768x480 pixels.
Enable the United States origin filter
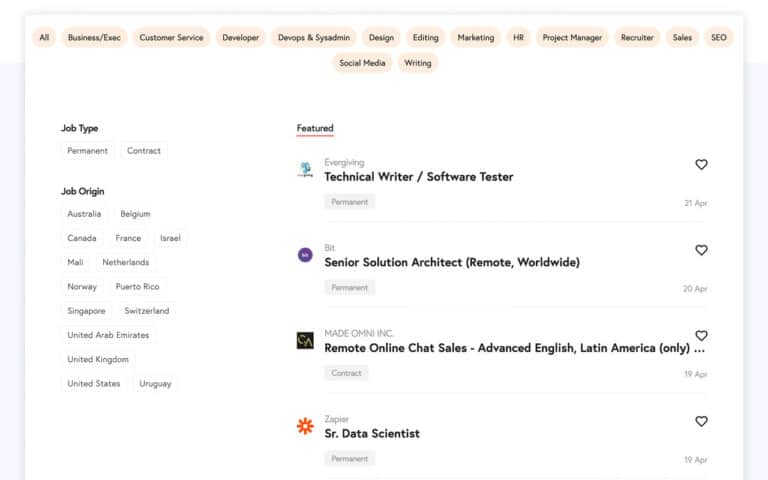tap(94, 384)
